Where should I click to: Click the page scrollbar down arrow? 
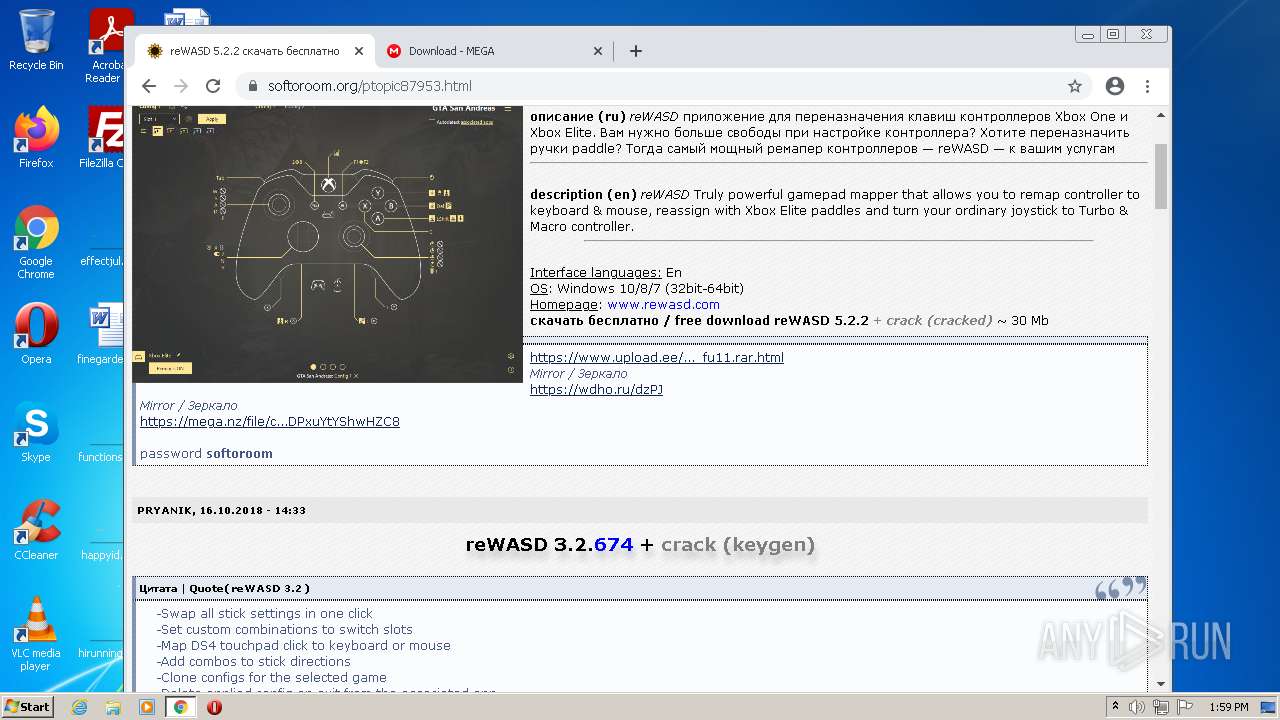pyautogui.click(x=1161, y=684)
